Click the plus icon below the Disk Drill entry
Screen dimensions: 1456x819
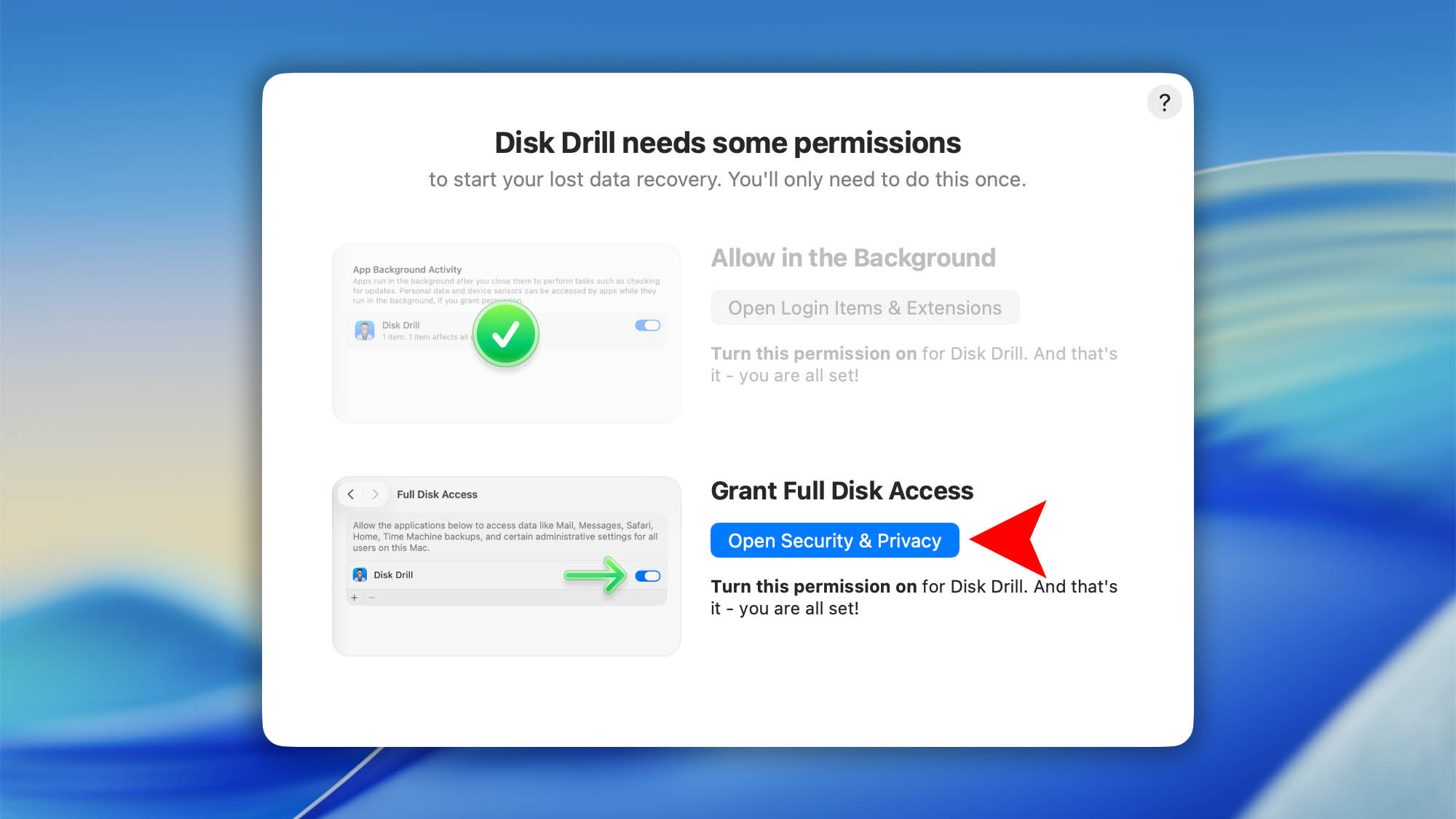355,597
